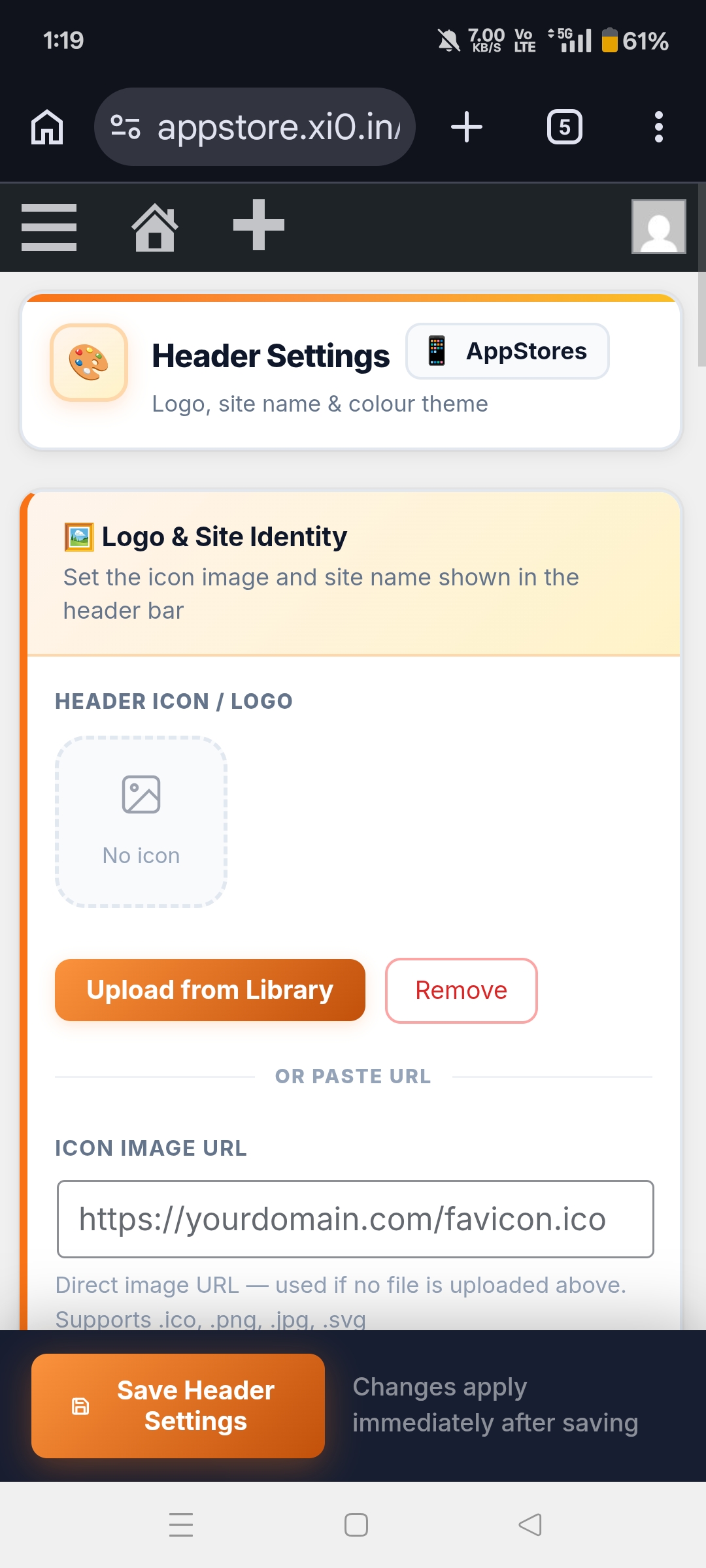Open the hamburger menu in admin bar
Viewport: 706px width, 1568px height.
pyautogui.click(x=49, y=227)
